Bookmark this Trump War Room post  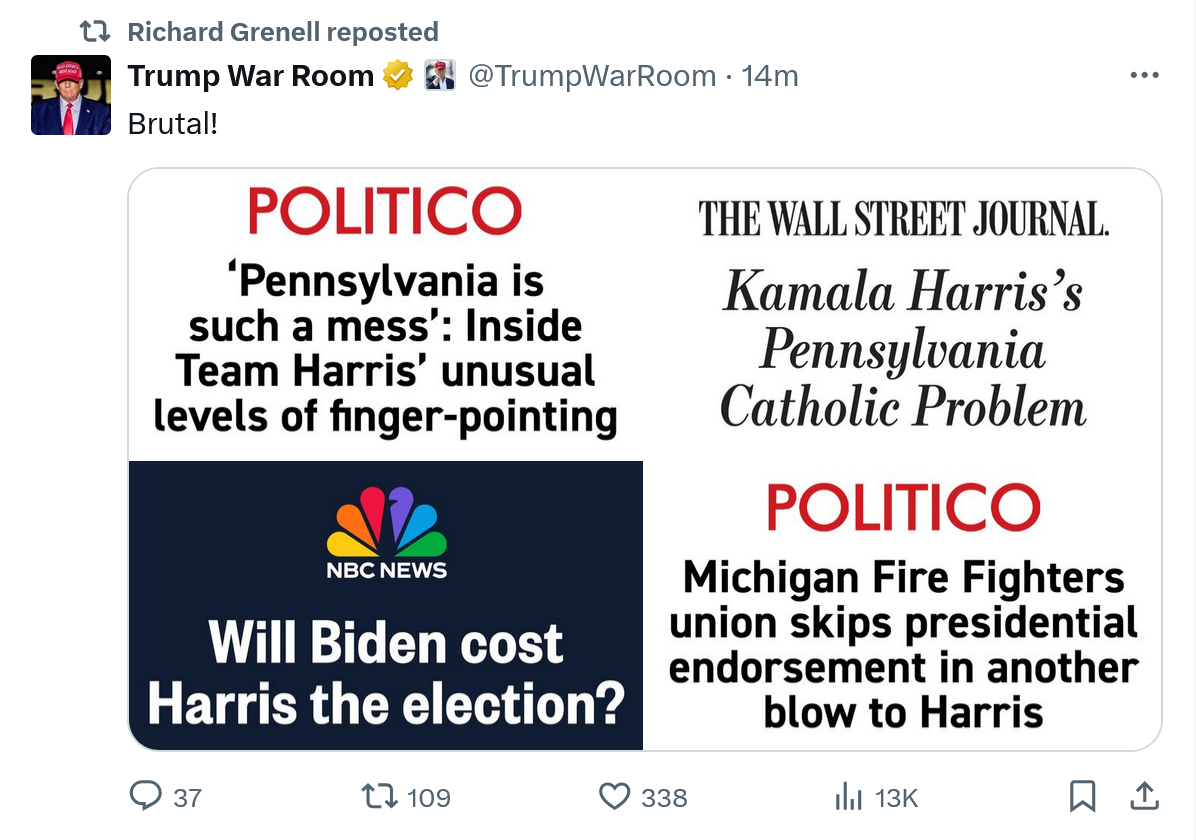1082,796
